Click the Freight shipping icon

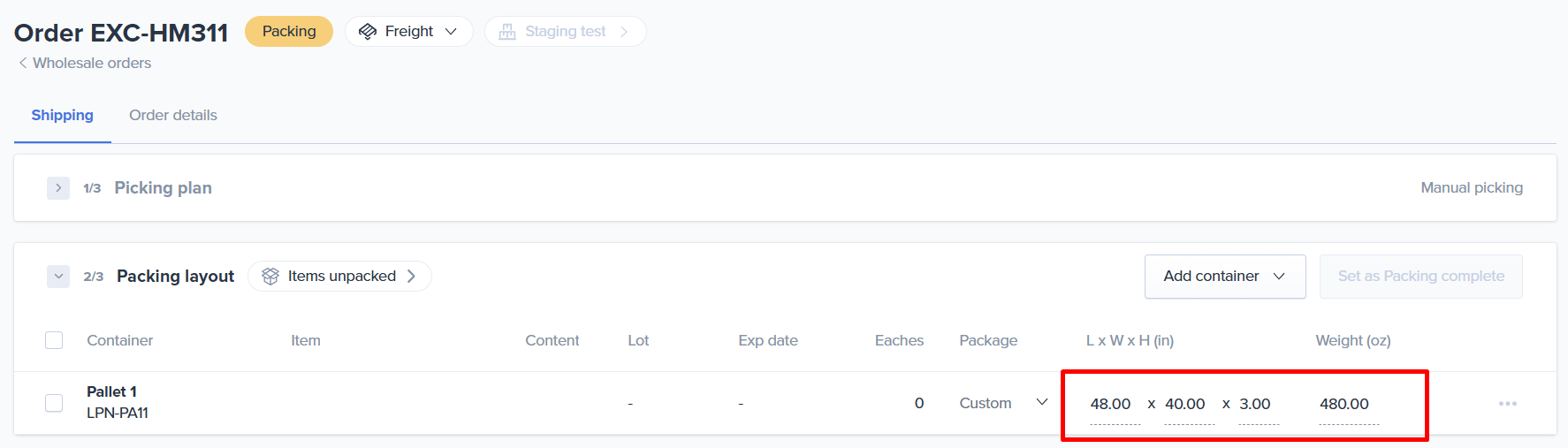tap(368, 32)
